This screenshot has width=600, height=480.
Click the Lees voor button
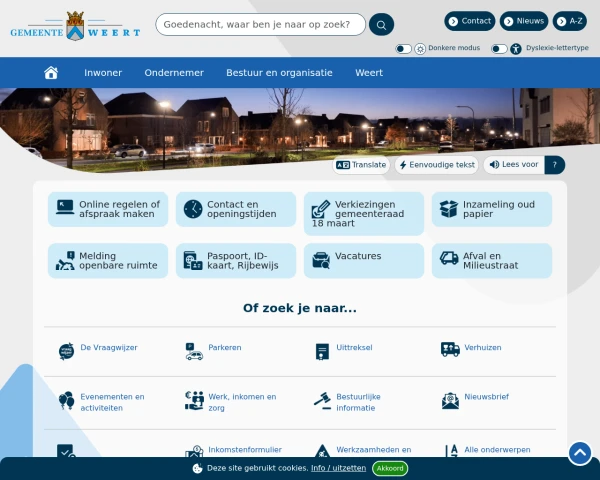pyautogui.click(x=514, y=165)
